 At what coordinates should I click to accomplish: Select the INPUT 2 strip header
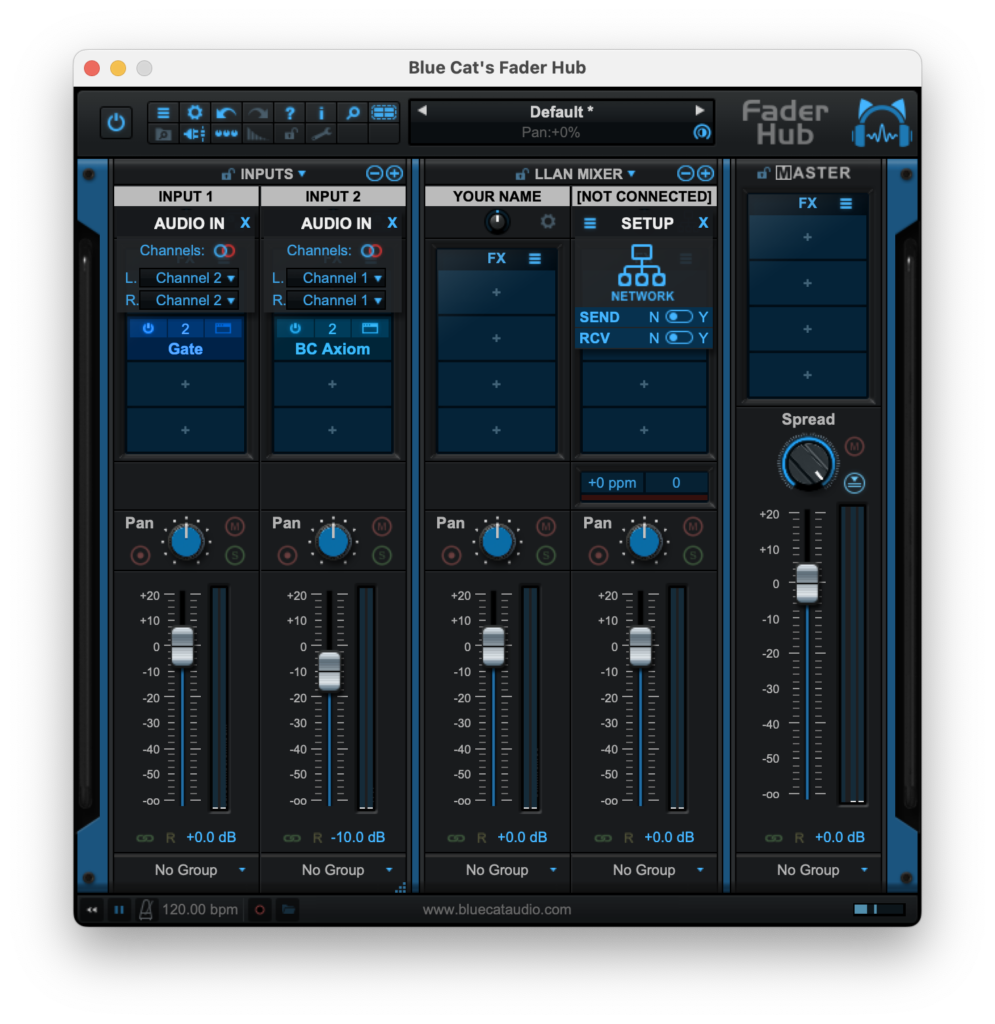point(333,196)
